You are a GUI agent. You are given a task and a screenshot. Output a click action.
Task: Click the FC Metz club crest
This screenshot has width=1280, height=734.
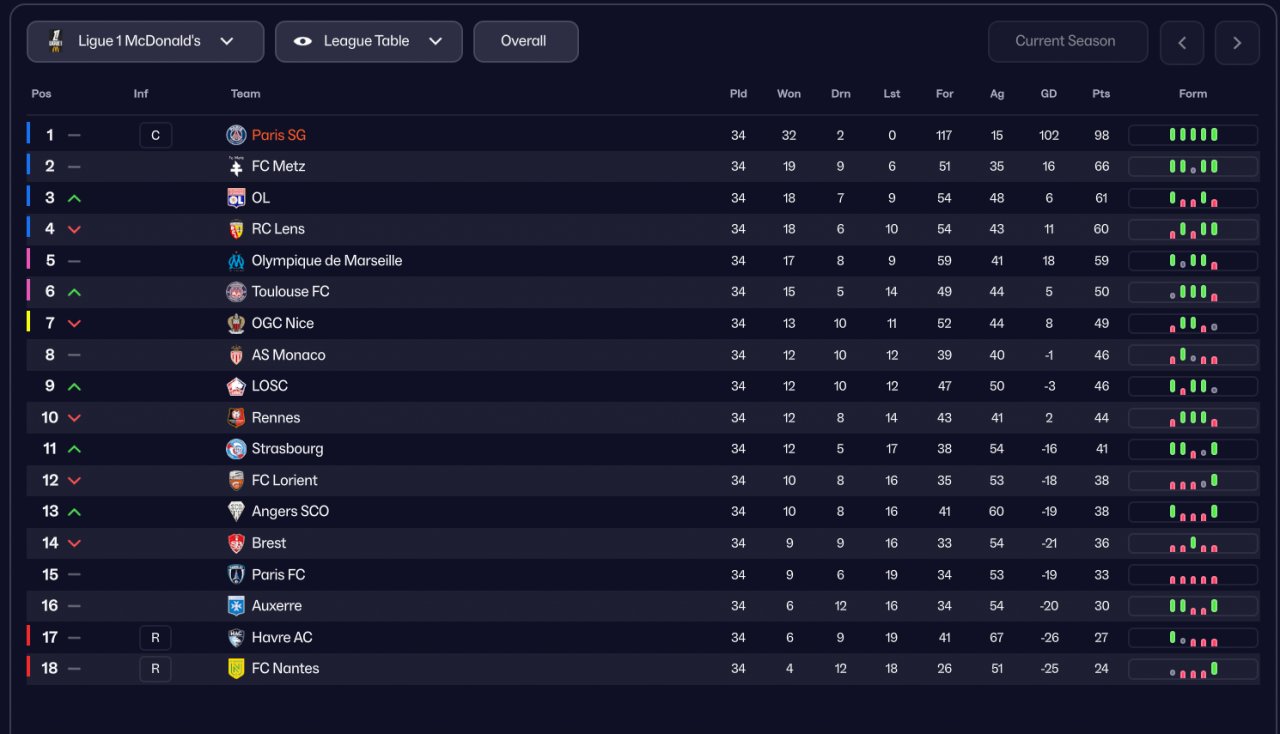point(236,166)
